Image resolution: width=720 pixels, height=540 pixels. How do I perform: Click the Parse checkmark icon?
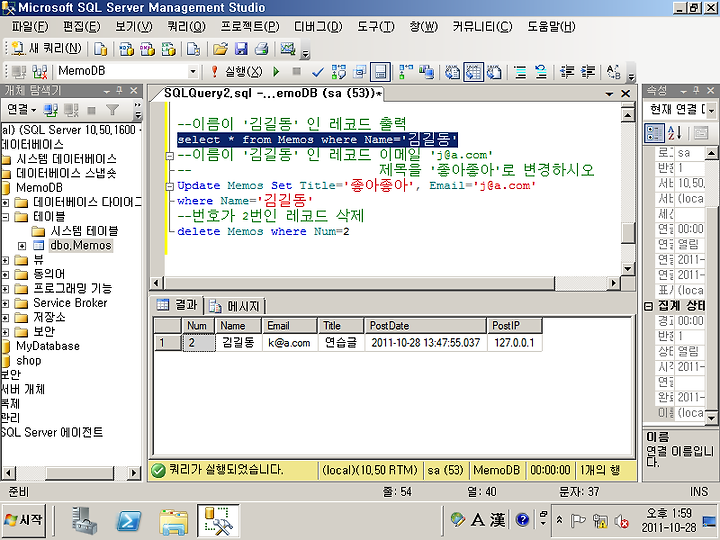point(317,72)
